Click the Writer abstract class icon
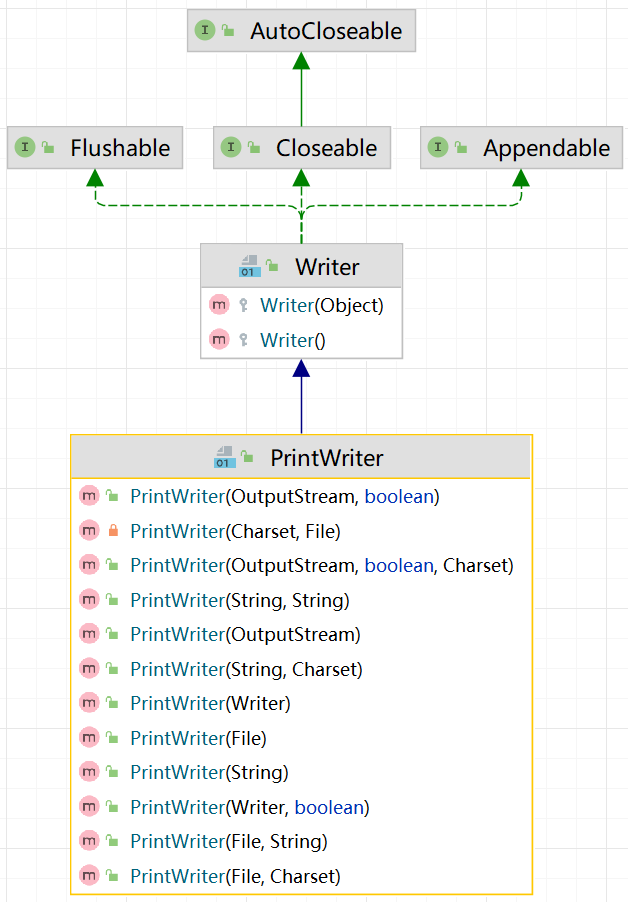Image resolution: width=628 pixels, height=902 pixels. [x=249, y=267]
